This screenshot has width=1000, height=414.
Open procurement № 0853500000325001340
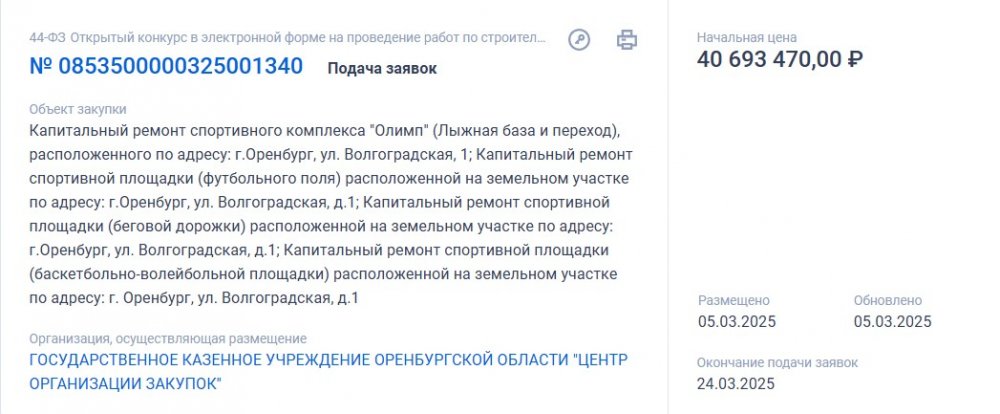pyautogui.click(x=166, y=66)
